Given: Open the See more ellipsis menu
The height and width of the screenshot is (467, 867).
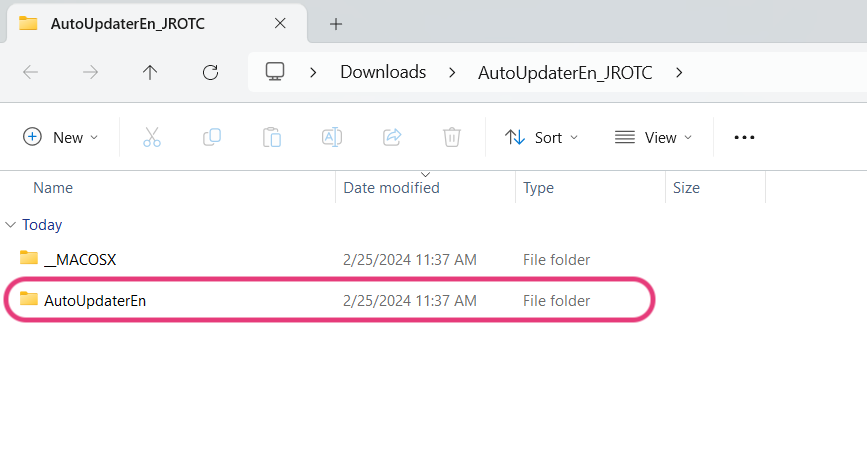Looking at the screenshot, I should coord(744,137).
